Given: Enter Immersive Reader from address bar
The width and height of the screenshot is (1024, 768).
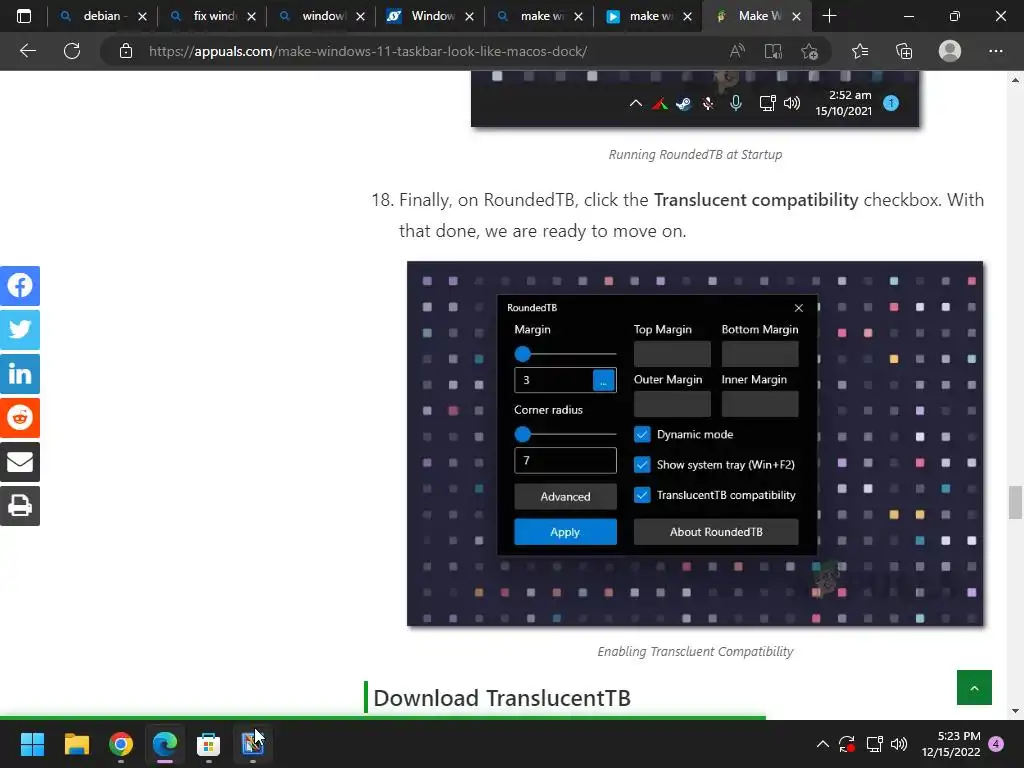Looking at the screenshot, I should (773, 51).
